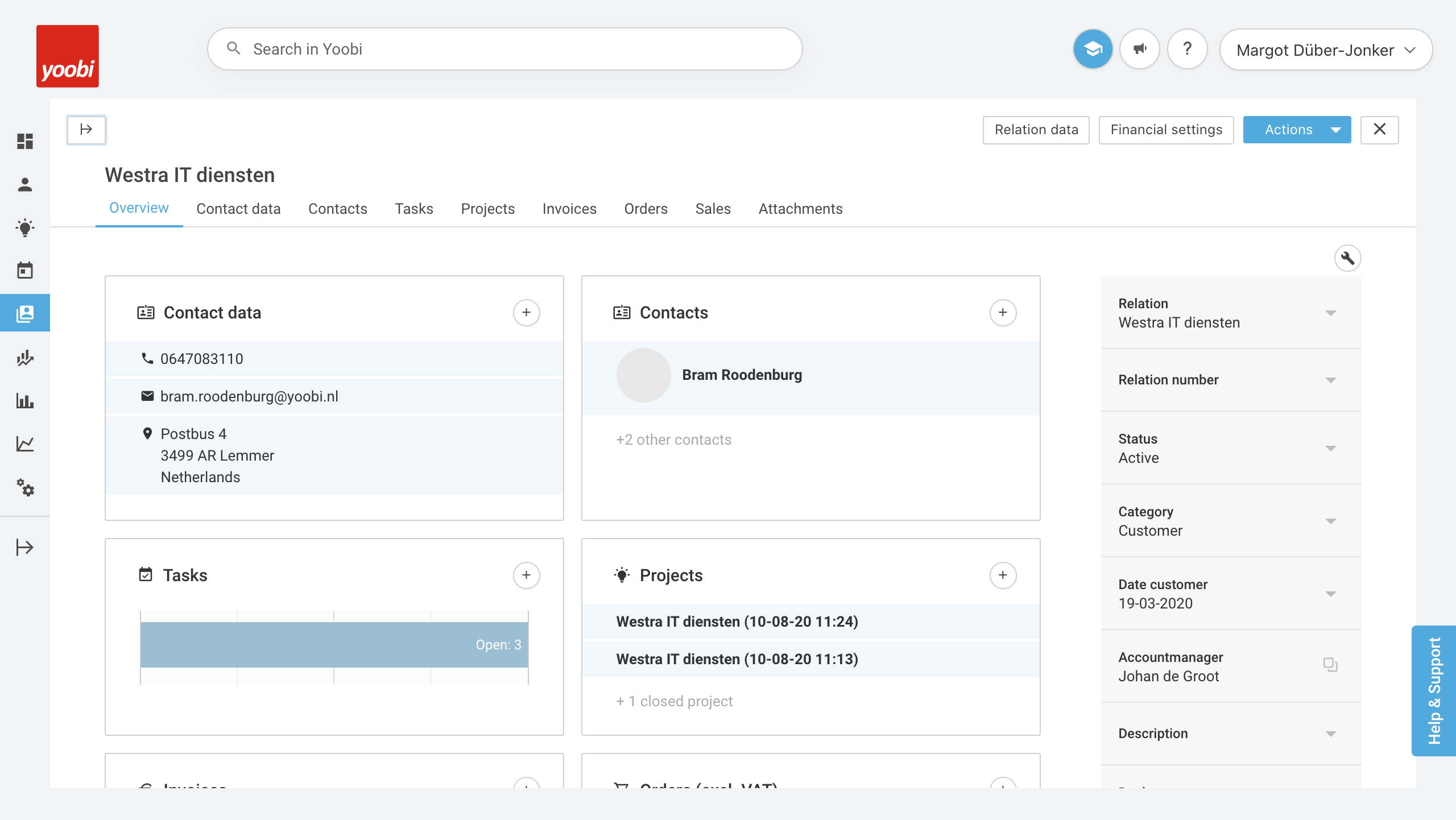Click the Financial settings button
This screenshot has height=820, width=1456.
pyautogui.click(x=1166, y=130)
